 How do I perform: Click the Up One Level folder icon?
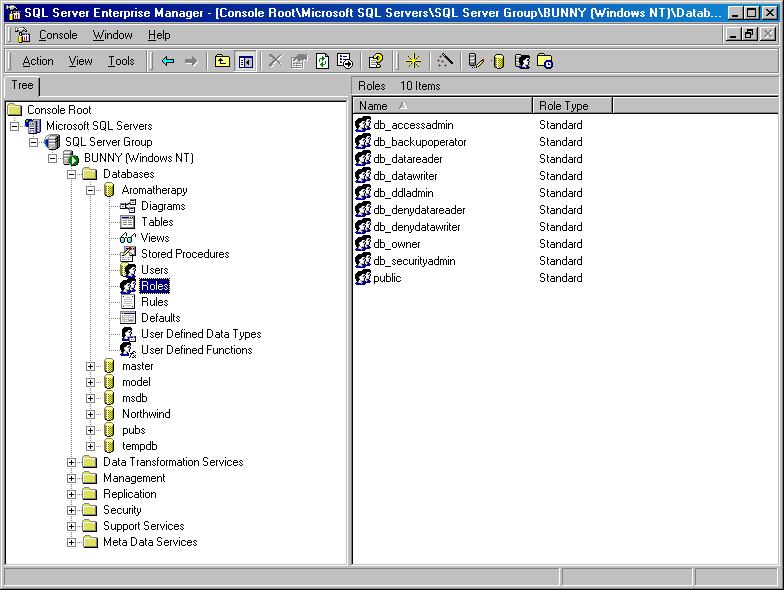(222, 62)
